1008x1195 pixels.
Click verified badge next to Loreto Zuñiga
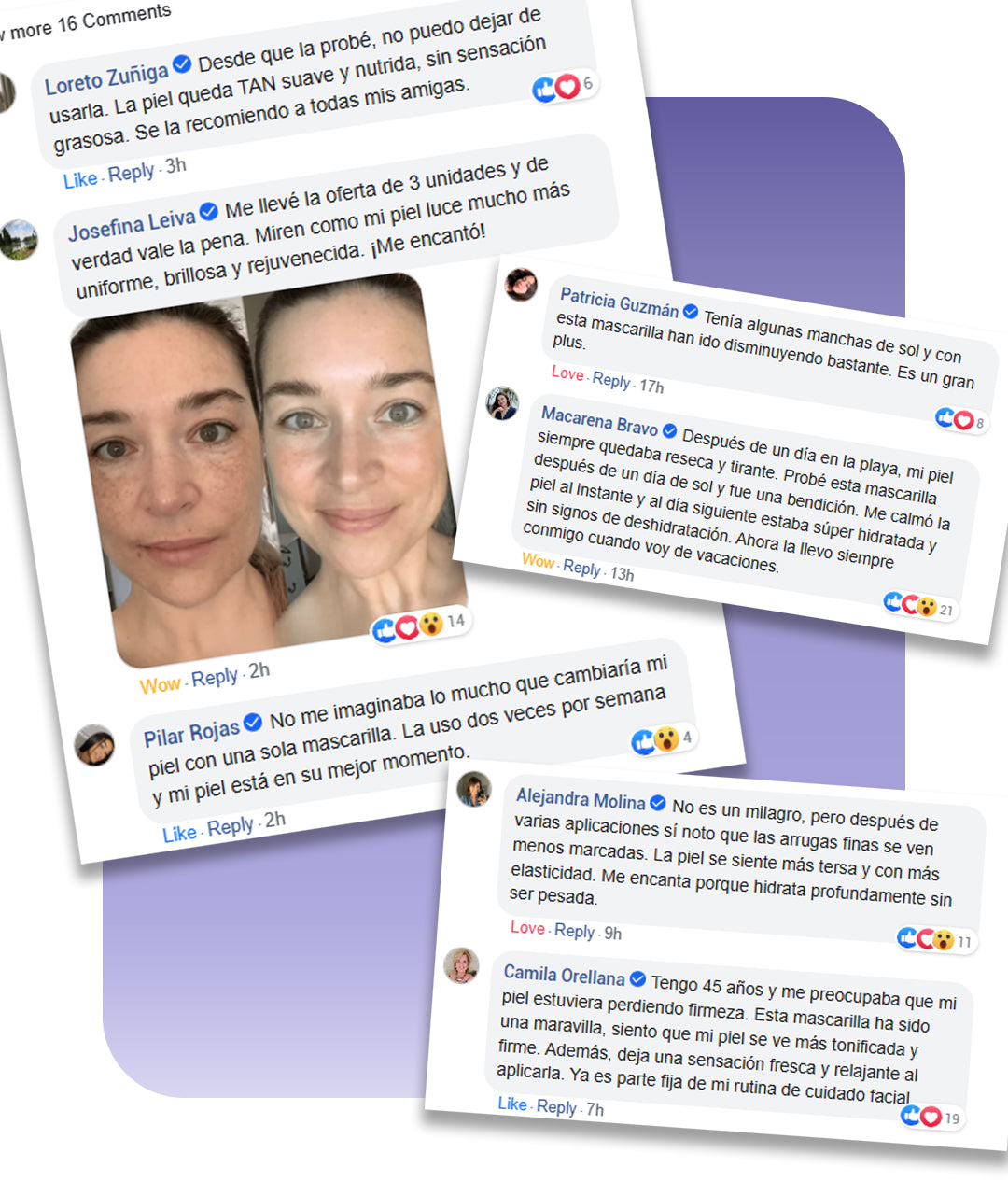click(183, 63)
